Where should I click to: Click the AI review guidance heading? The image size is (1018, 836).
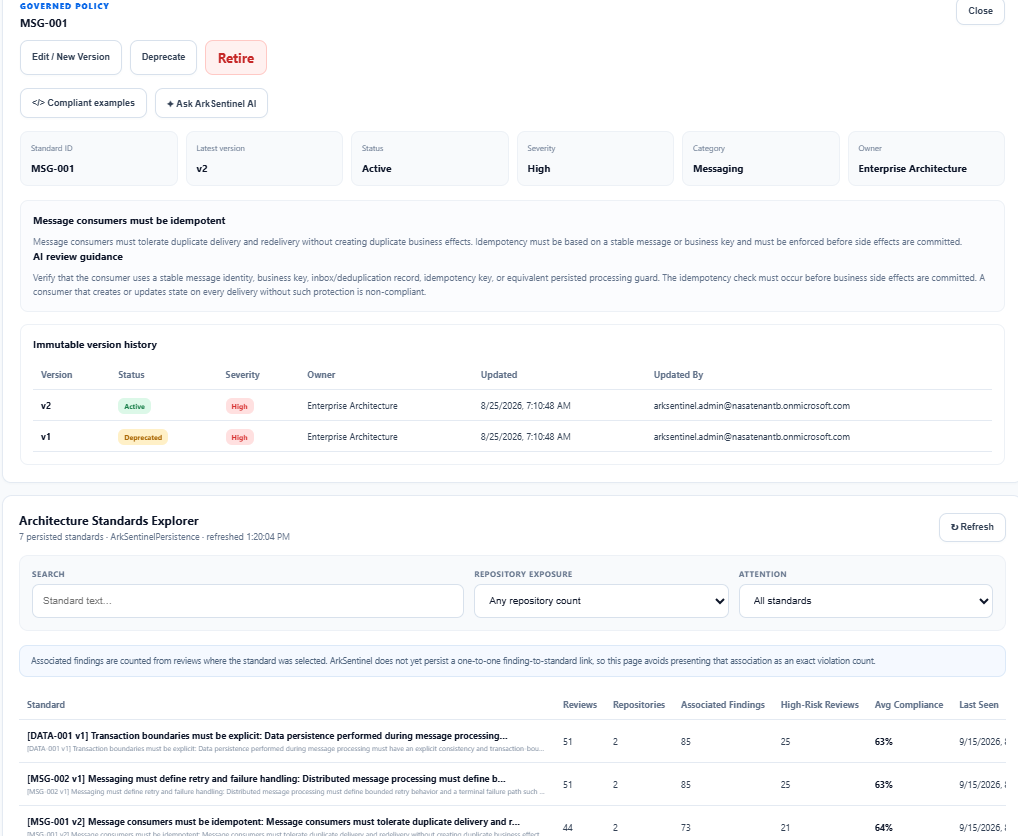pos(78,256)
